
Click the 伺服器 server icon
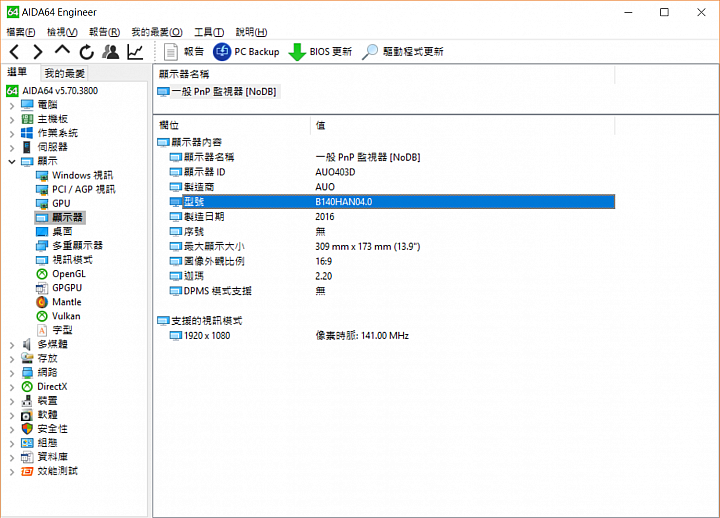[27, 147]
